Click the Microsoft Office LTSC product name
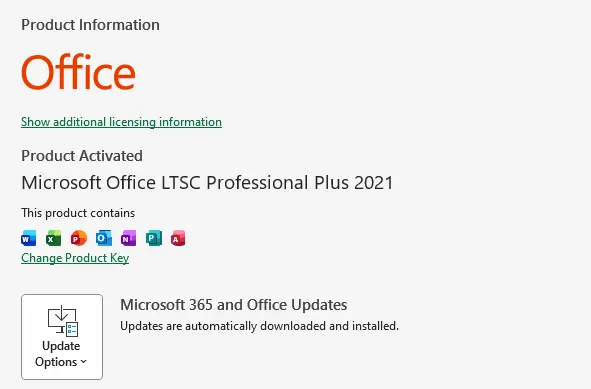The height and width of the screenshot is (389, 591). [x=207, y=183]
